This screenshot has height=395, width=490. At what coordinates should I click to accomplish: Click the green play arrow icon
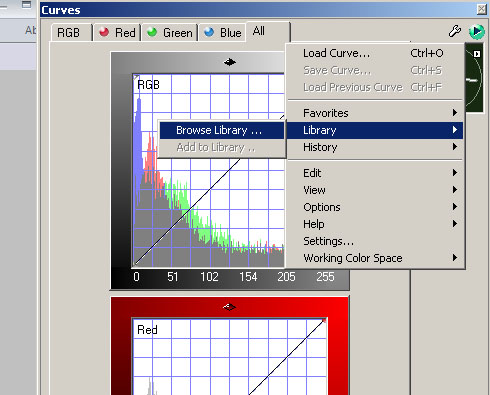click(477, 32)
